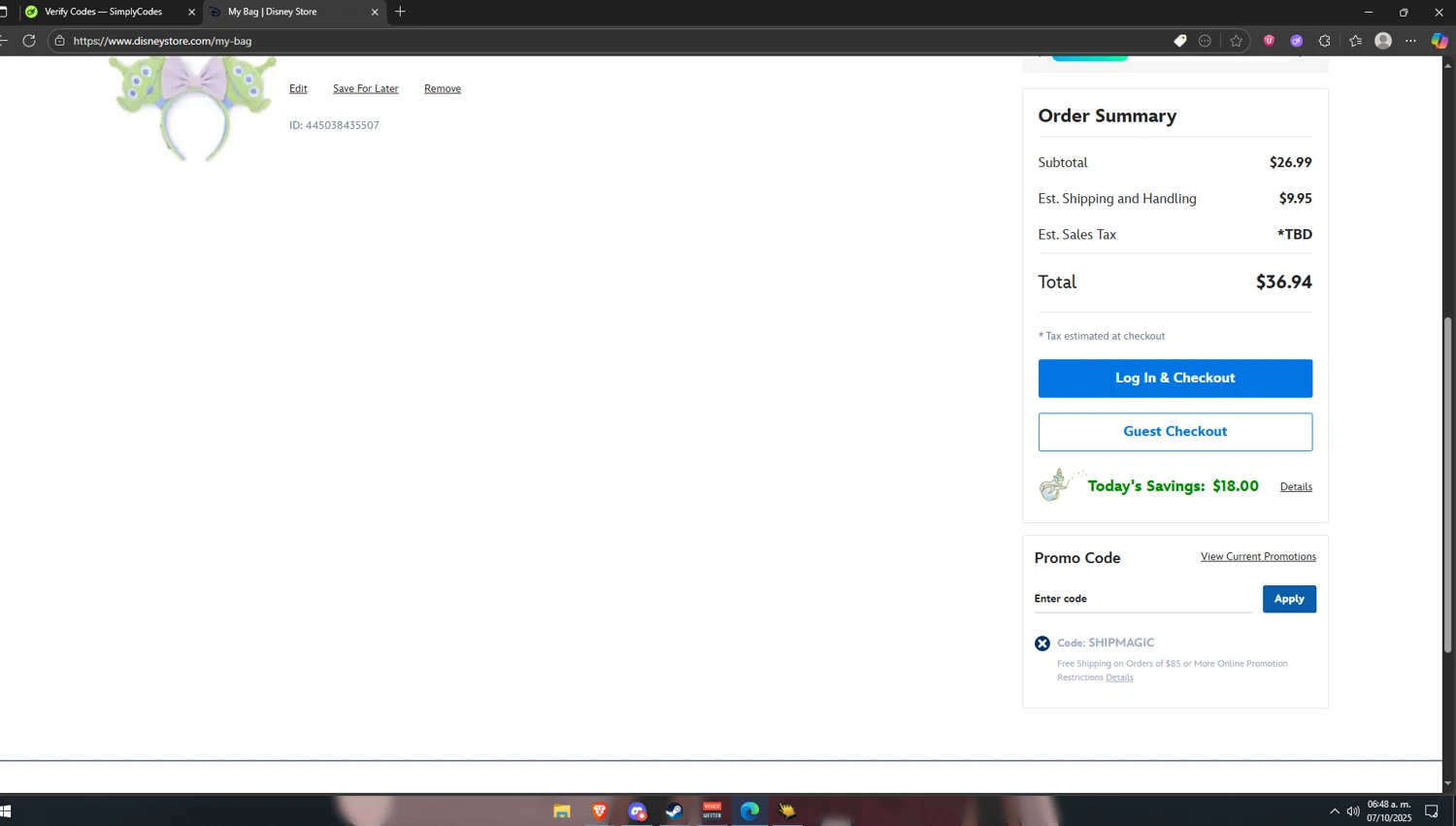View site information lock icon
Viewport: 1456px width, 826px height.
coord(59,41)
